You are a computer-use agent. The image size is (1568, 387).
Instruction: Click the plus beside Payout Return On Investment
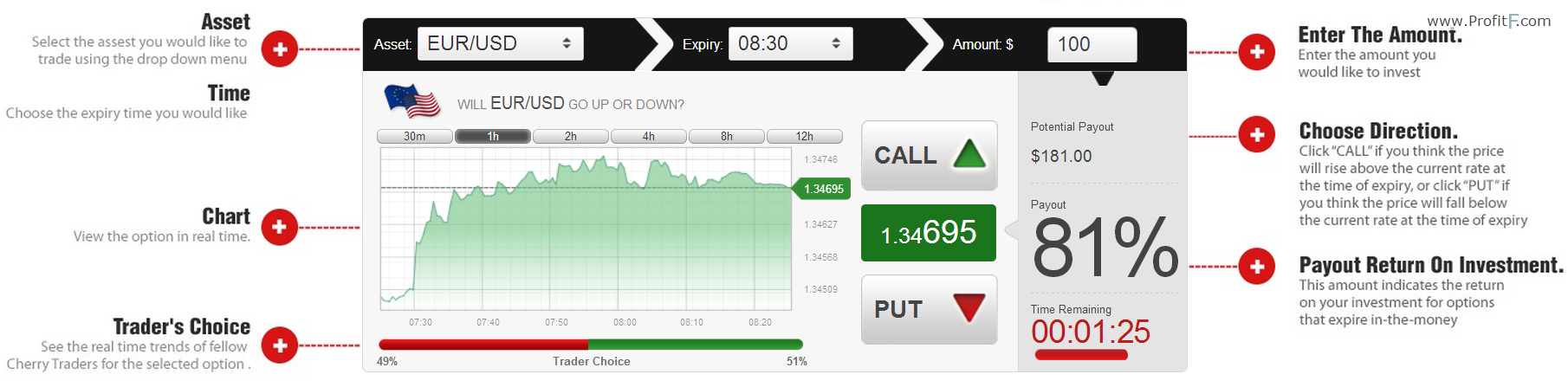[1256, 267]
